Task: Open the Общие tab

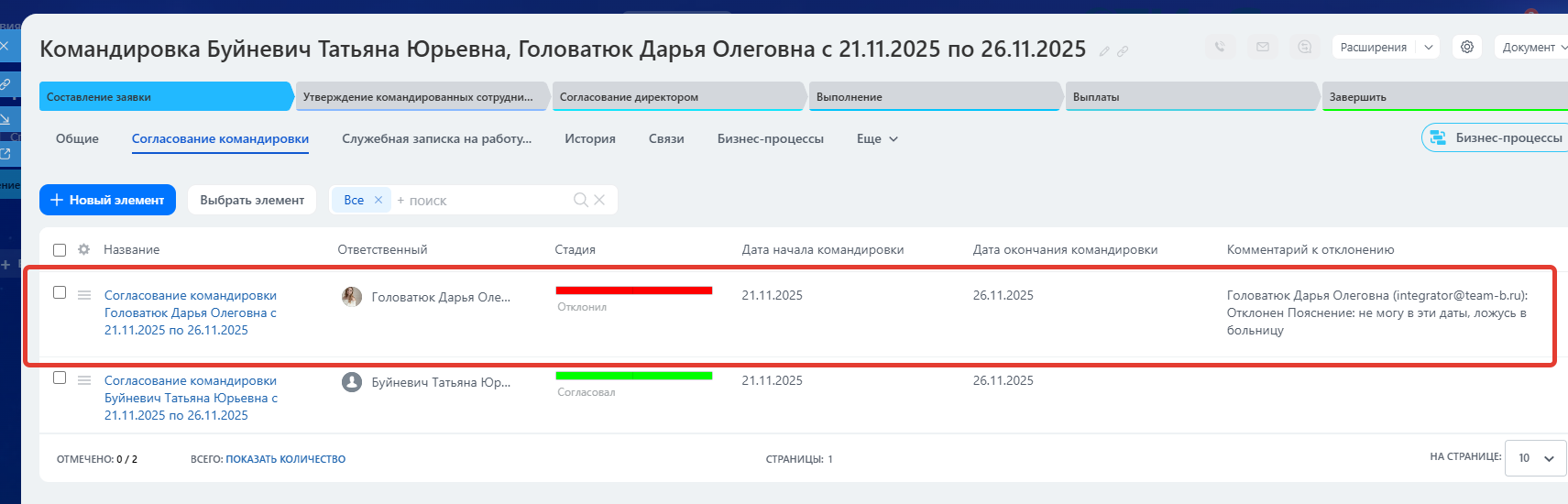Action: coord(77,138)
